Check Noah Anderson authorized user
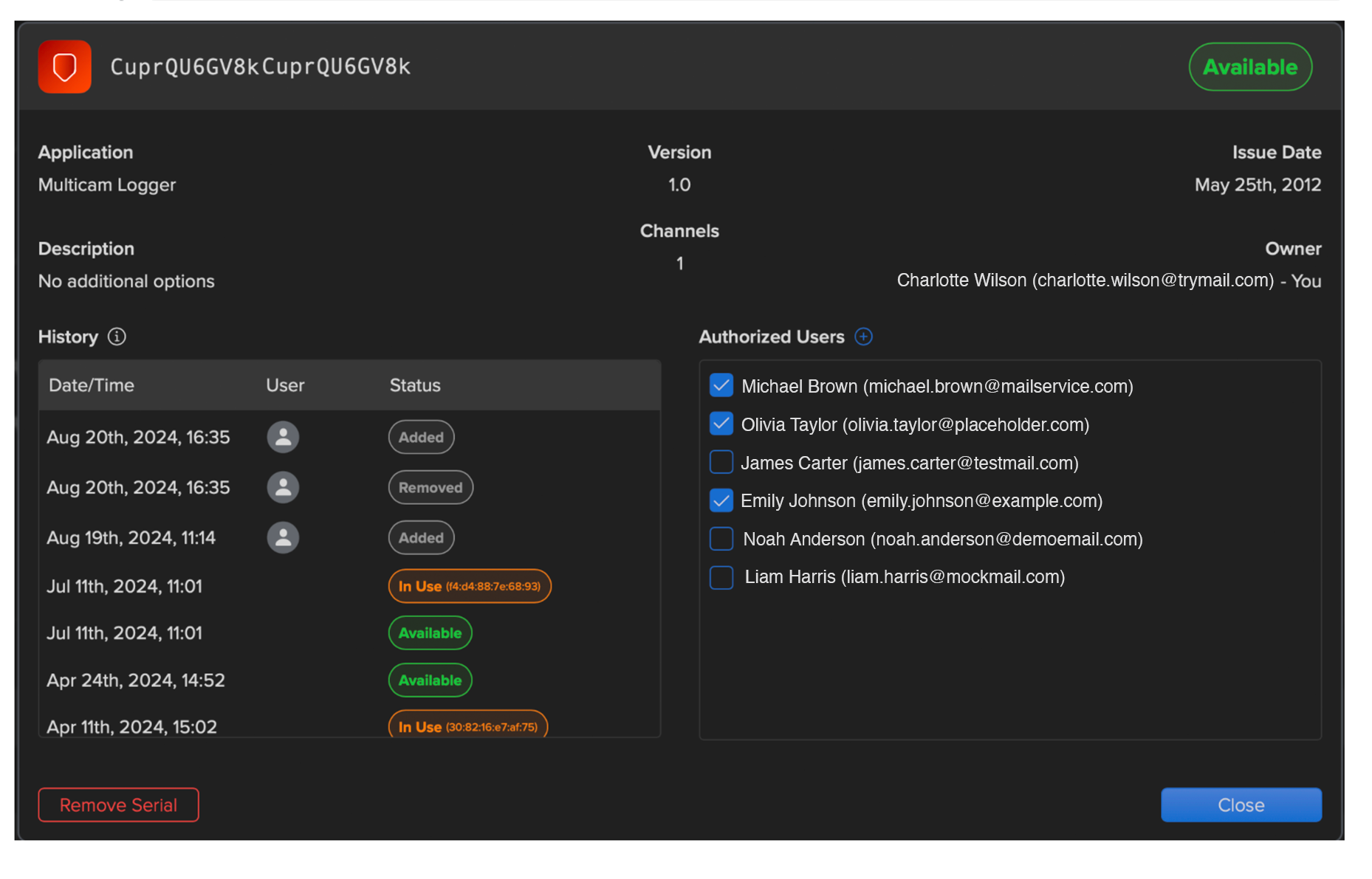The height and width of the screenshot is (879, 1372). pos(721,539)
